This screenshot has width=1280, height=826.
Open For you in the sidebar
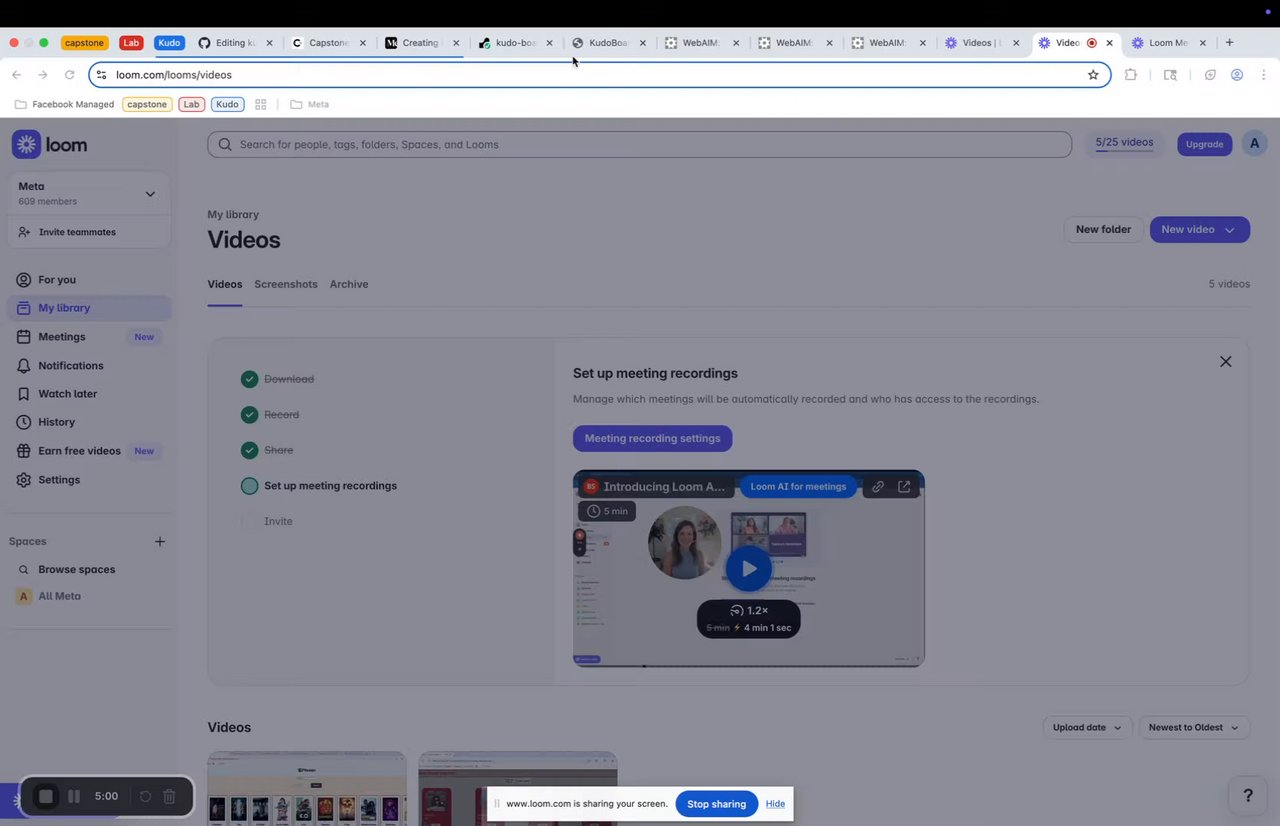coord(90,280)
